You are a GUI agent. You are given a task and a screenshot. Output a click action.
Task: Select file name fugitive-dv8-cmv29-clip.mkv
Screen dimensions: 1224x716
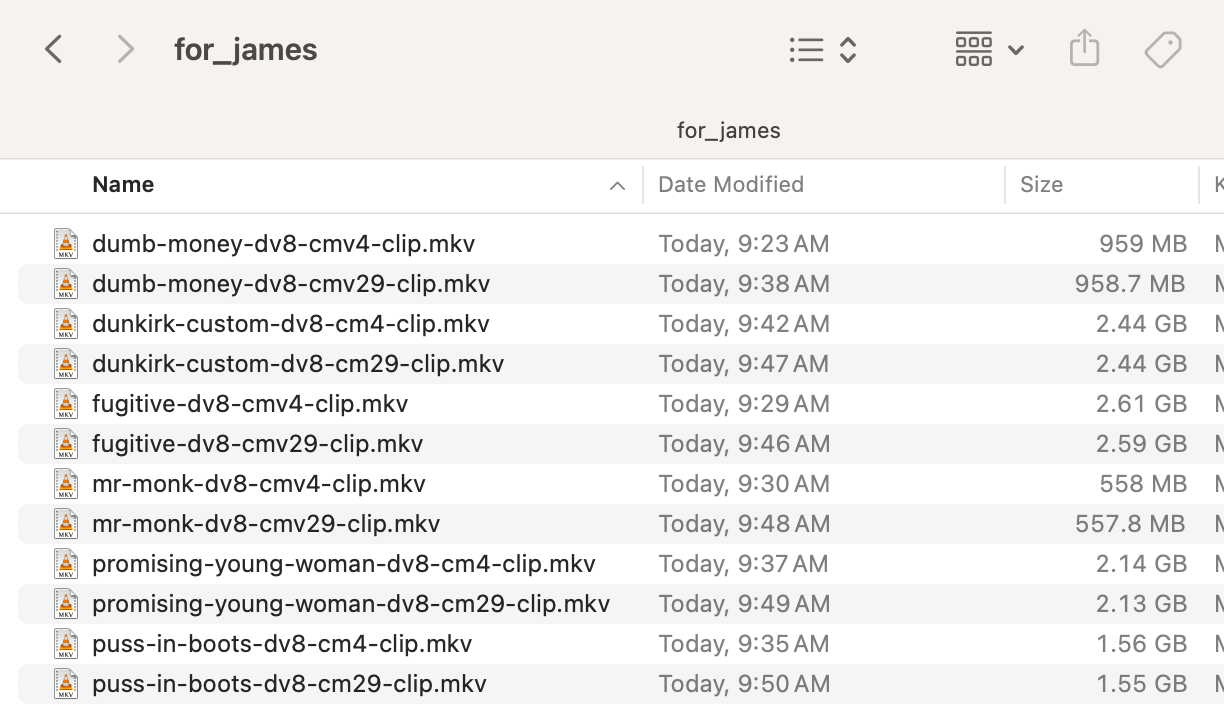point(258,443)
